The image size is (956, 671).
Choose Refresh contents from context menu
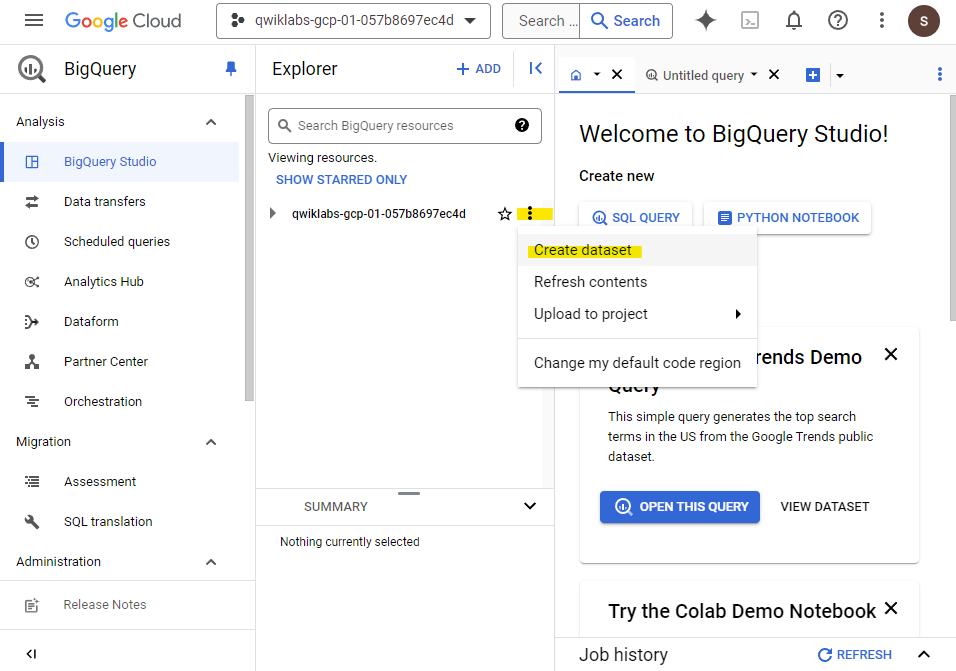[x=637, y=282]
